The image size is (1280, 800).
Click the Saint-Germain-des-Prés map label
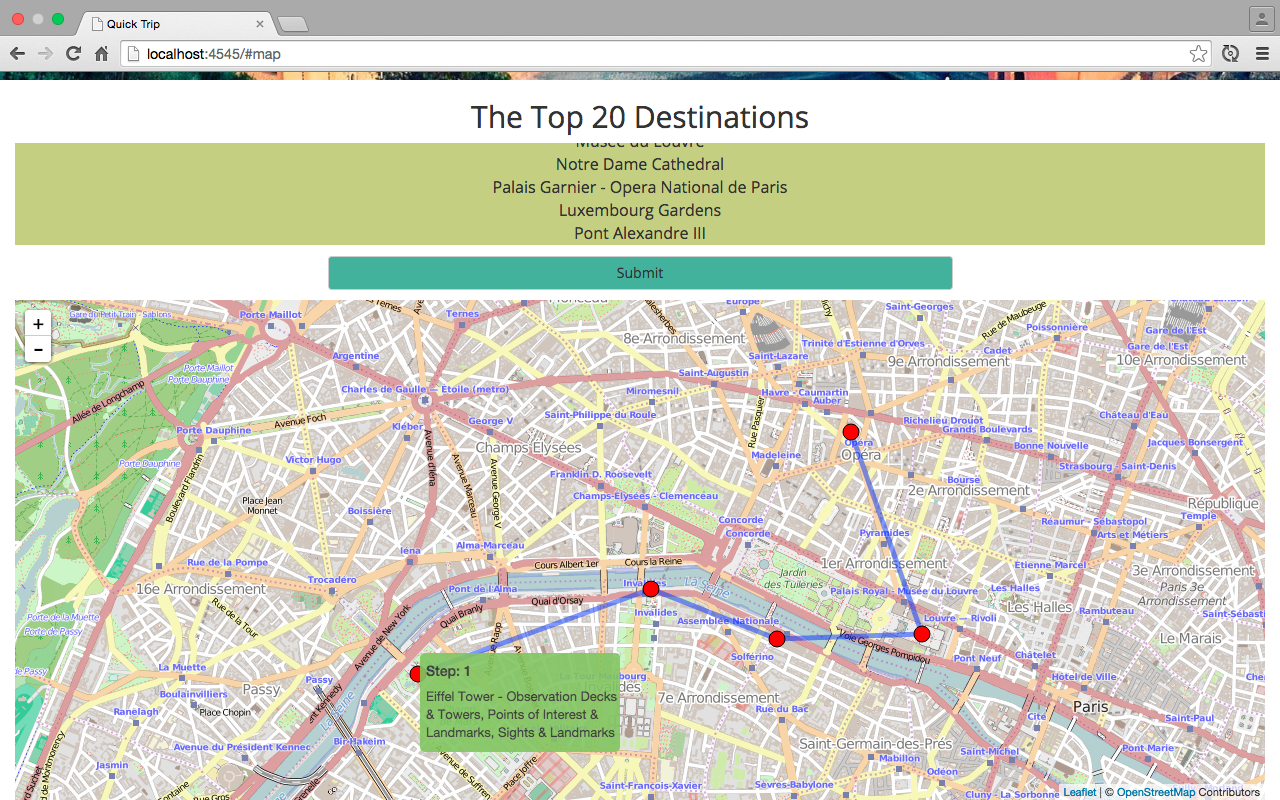coord(875,743)
